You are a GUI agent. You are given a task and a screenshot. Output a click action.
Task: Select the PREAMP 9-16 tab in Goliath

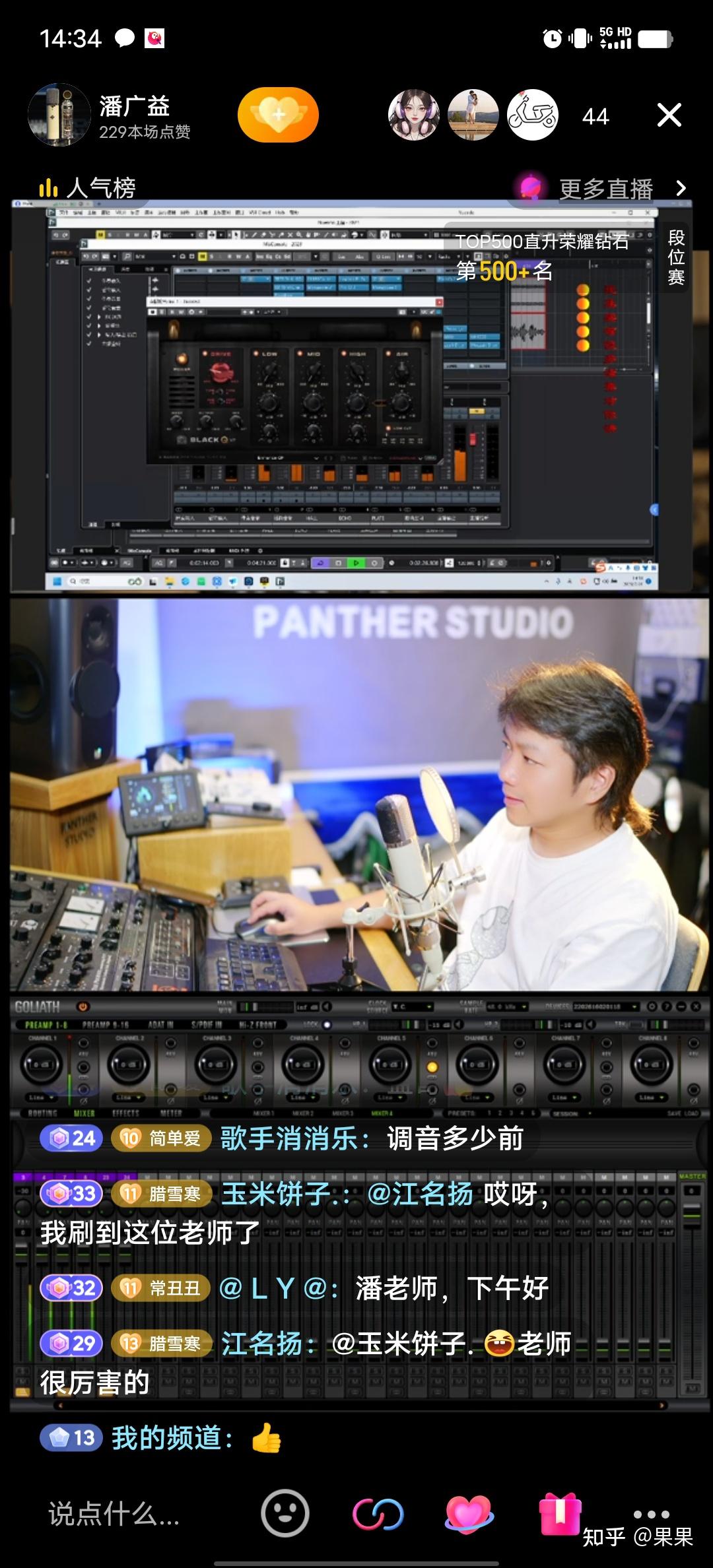[x=106, y=1025]
